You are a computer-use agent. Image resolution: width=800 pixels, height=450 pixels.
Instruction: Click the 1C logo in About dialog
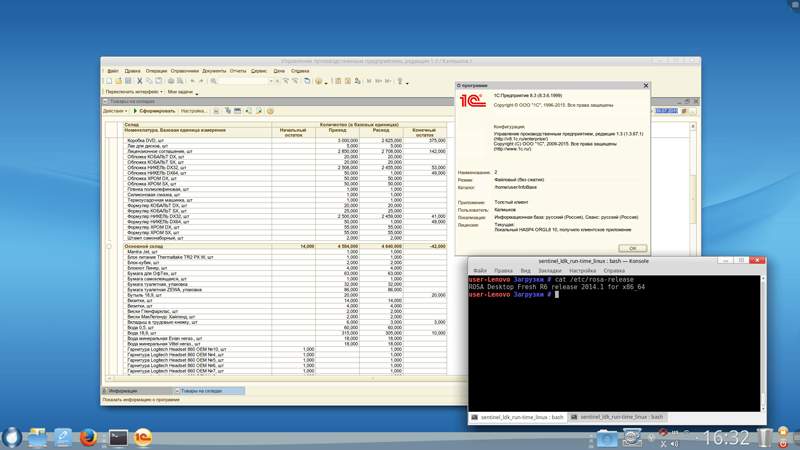473,100
